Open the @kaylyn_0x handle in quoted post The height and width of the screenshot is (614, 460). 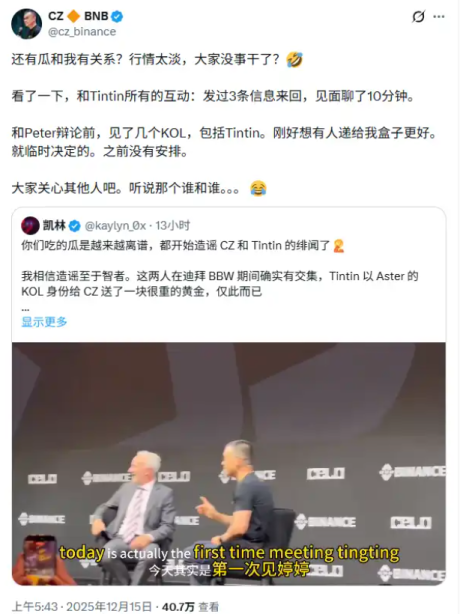(x=115, y=226)
